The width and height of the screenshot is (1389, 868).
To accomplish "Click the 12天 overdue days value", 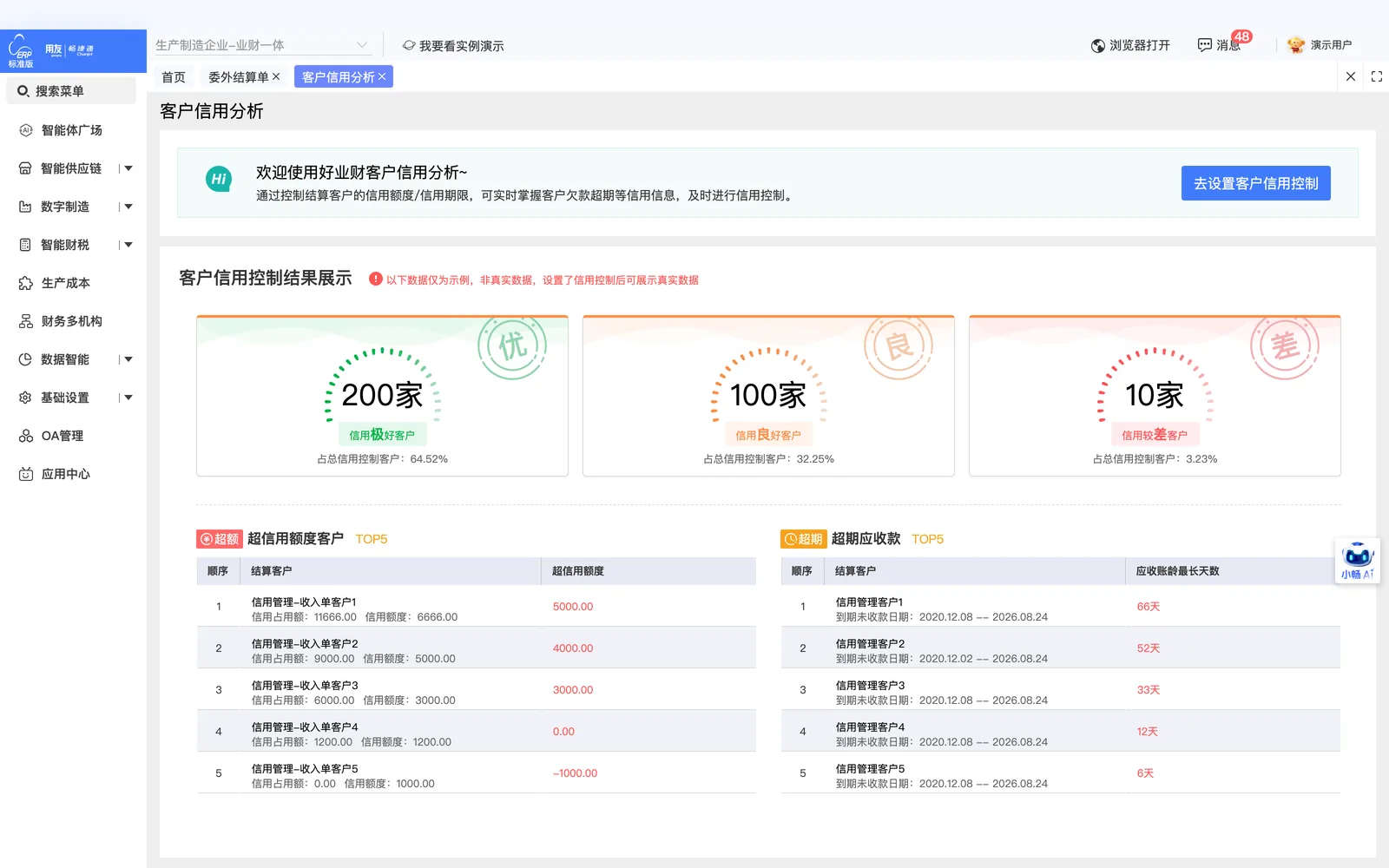I will tap(1148, 732).
